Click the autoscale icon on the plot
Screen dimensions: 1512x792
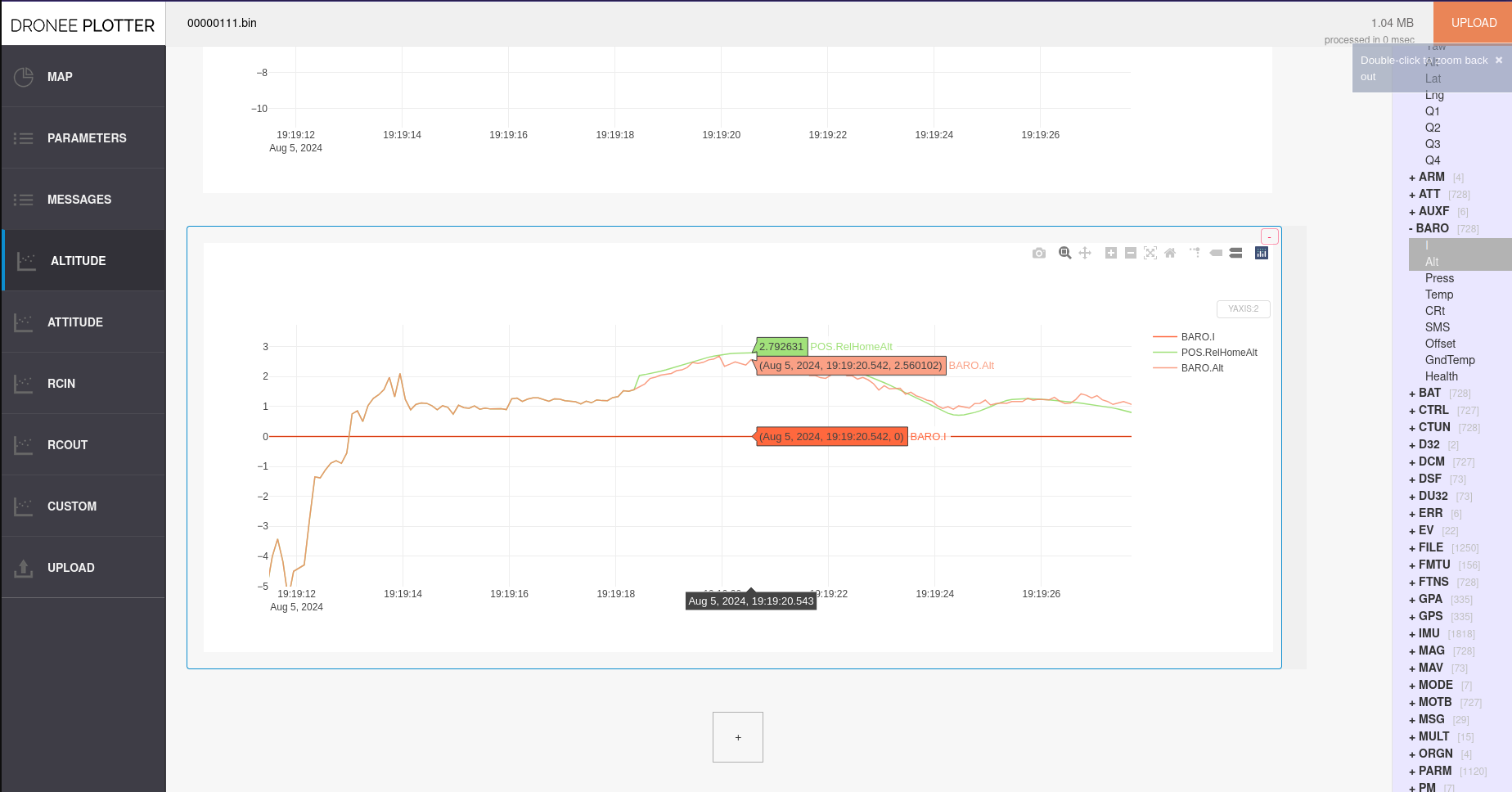1150,253
